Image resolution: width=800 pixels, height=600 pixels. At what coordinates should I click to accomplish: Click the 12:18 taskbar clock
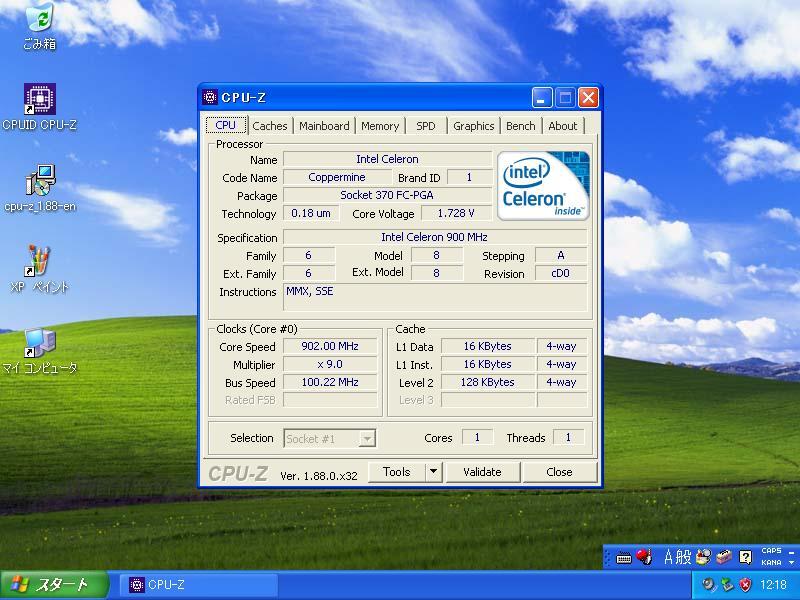click(773, 585)
